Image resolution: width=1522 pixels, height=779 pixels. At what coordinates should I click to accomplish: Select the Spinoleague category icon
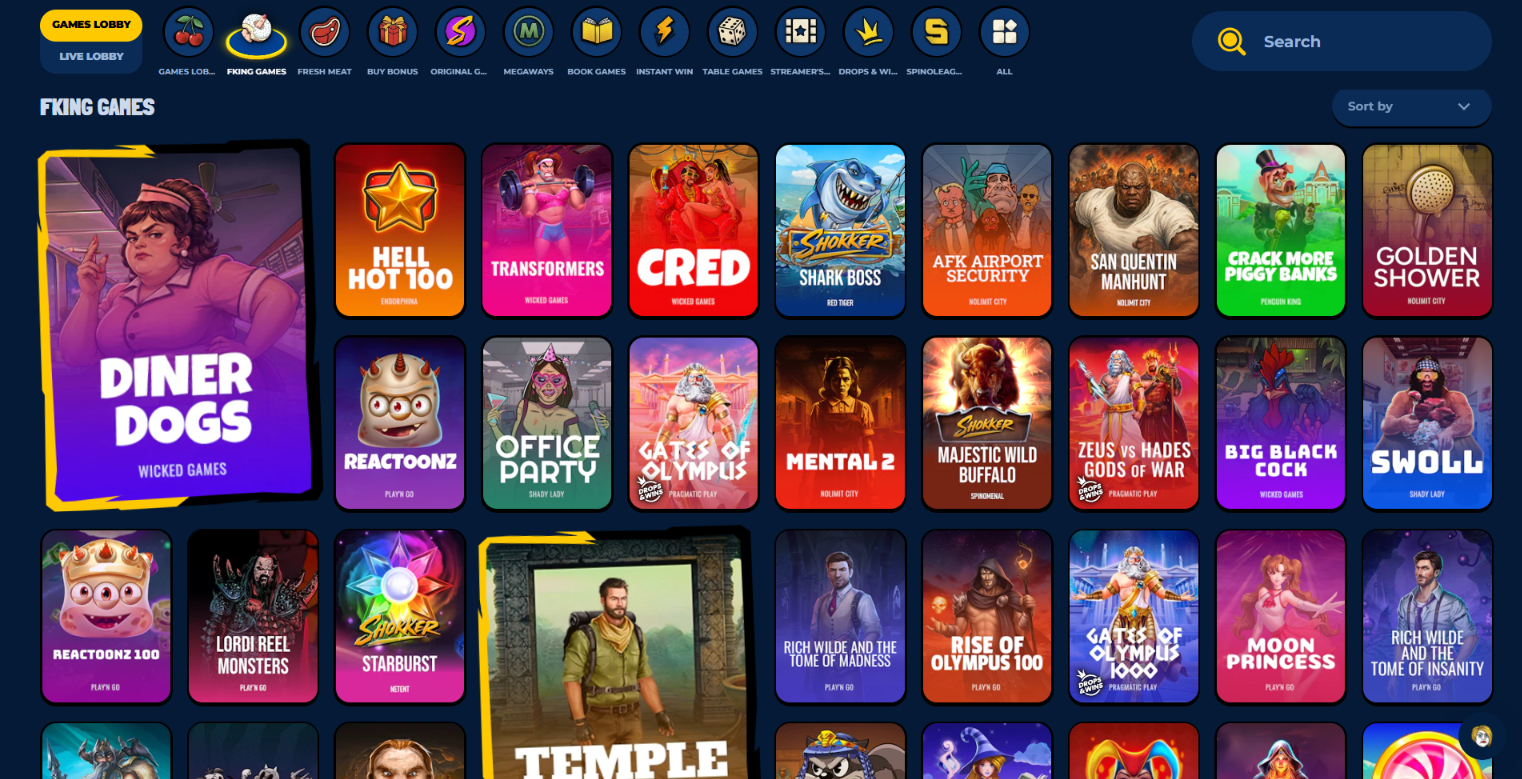click(x=936, y=33)
